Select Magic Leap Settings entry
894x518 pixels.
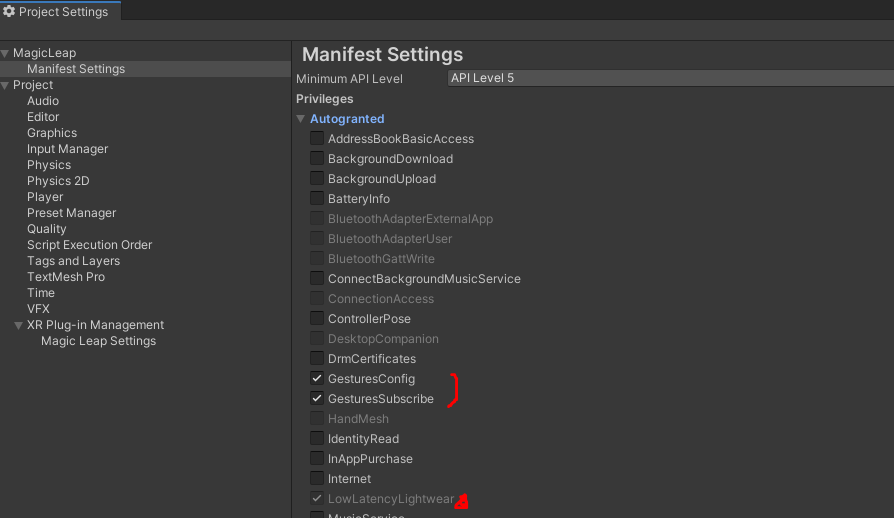(x=98, y=341)
